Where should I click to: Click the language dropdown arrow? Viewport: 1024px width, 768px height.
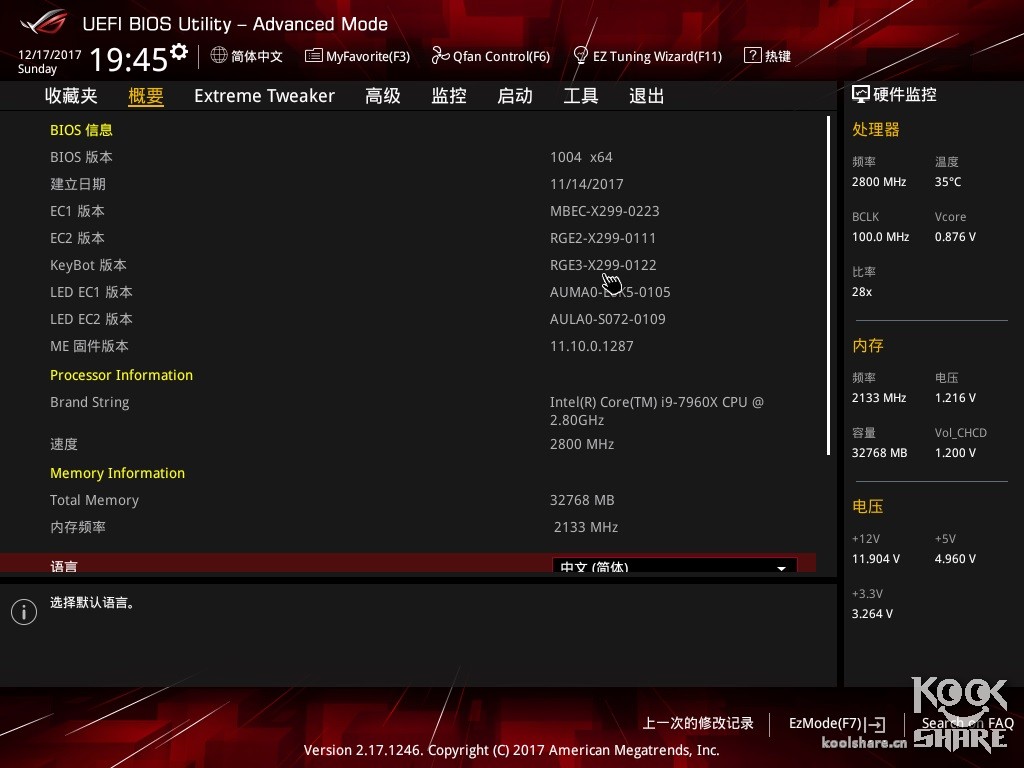point(781,568)
